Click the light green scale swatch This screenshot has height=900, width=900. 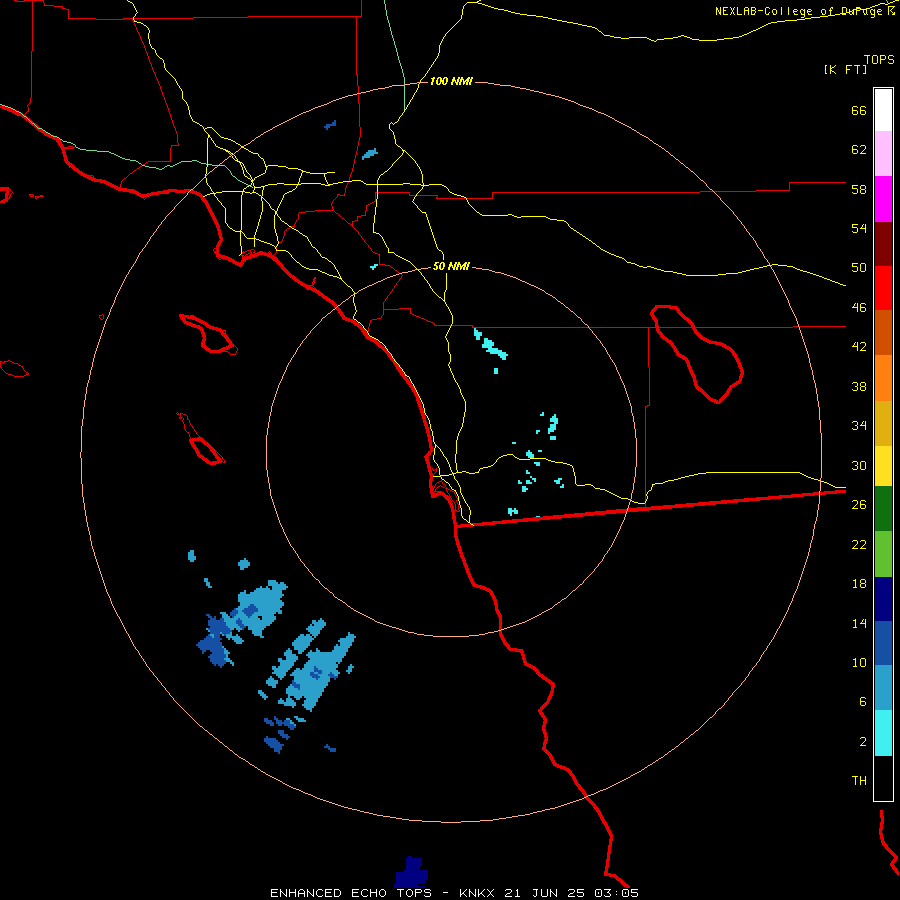pos(883,554)
